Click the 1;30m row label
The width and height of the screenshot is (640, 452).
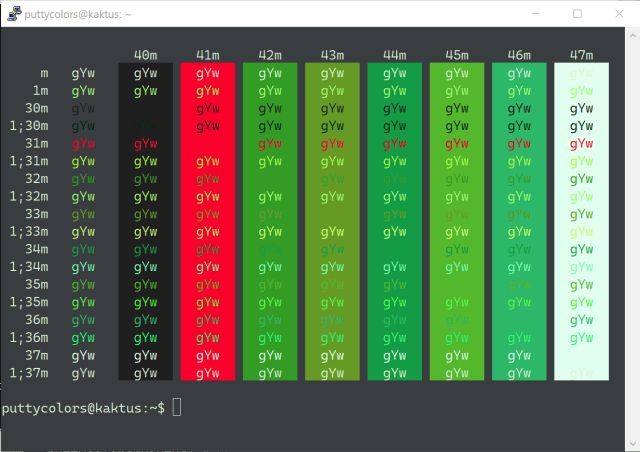pos(29,125)
